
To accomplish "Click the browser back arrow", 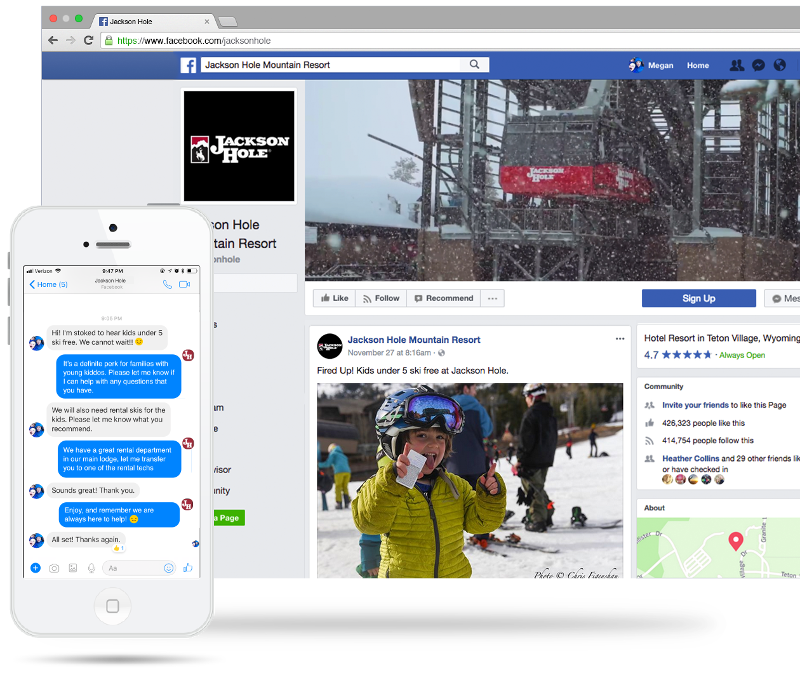I will coord(53,40).
